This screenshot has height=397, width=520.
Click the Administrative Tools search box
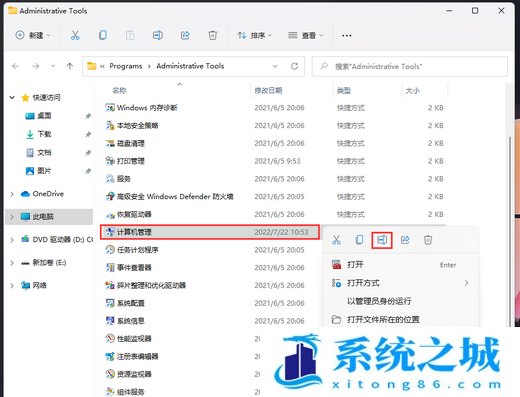tap(410, 67)
